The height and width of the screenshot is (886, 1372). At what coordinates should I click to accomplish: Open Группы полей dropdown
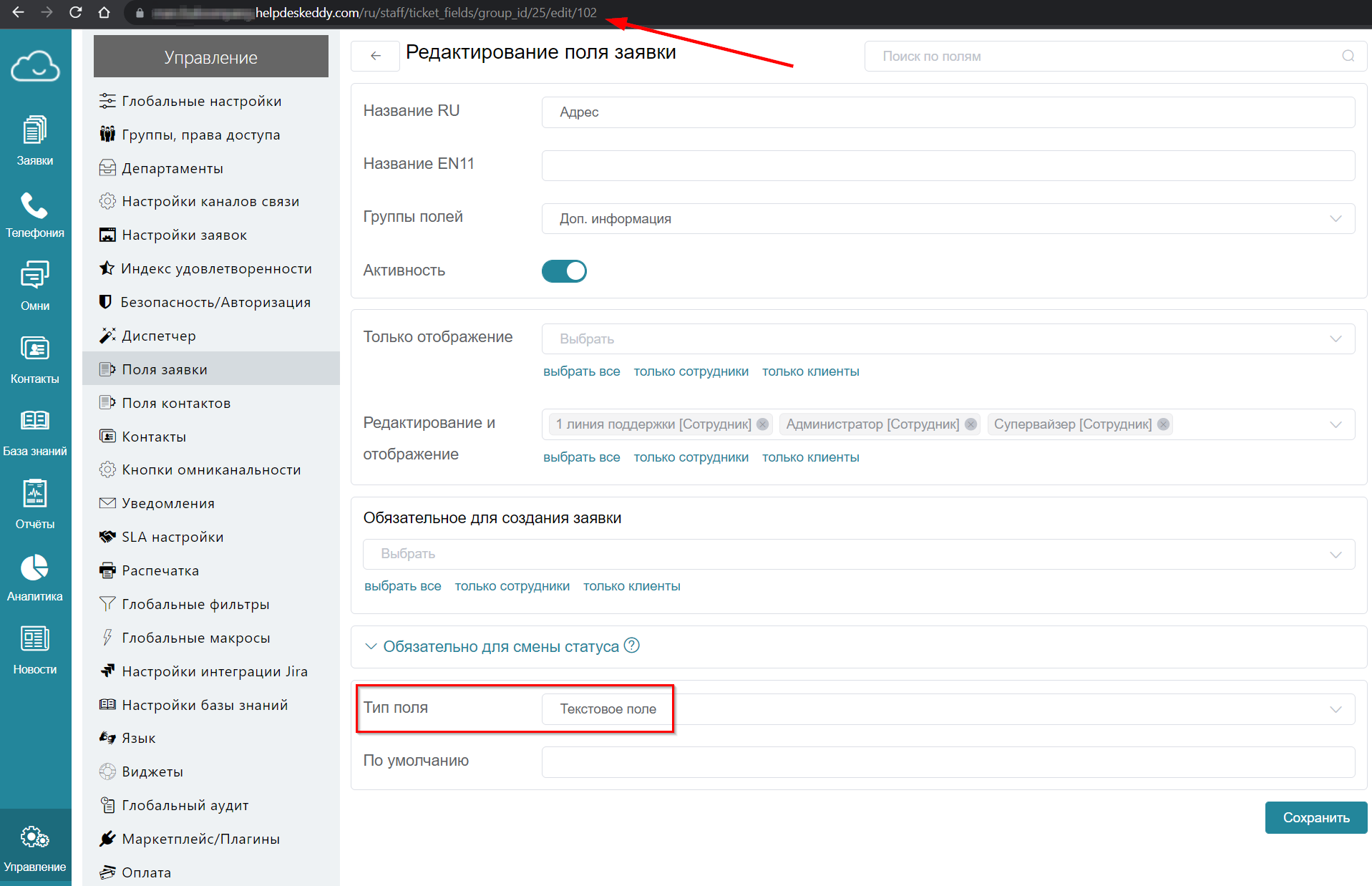[948, 218]
